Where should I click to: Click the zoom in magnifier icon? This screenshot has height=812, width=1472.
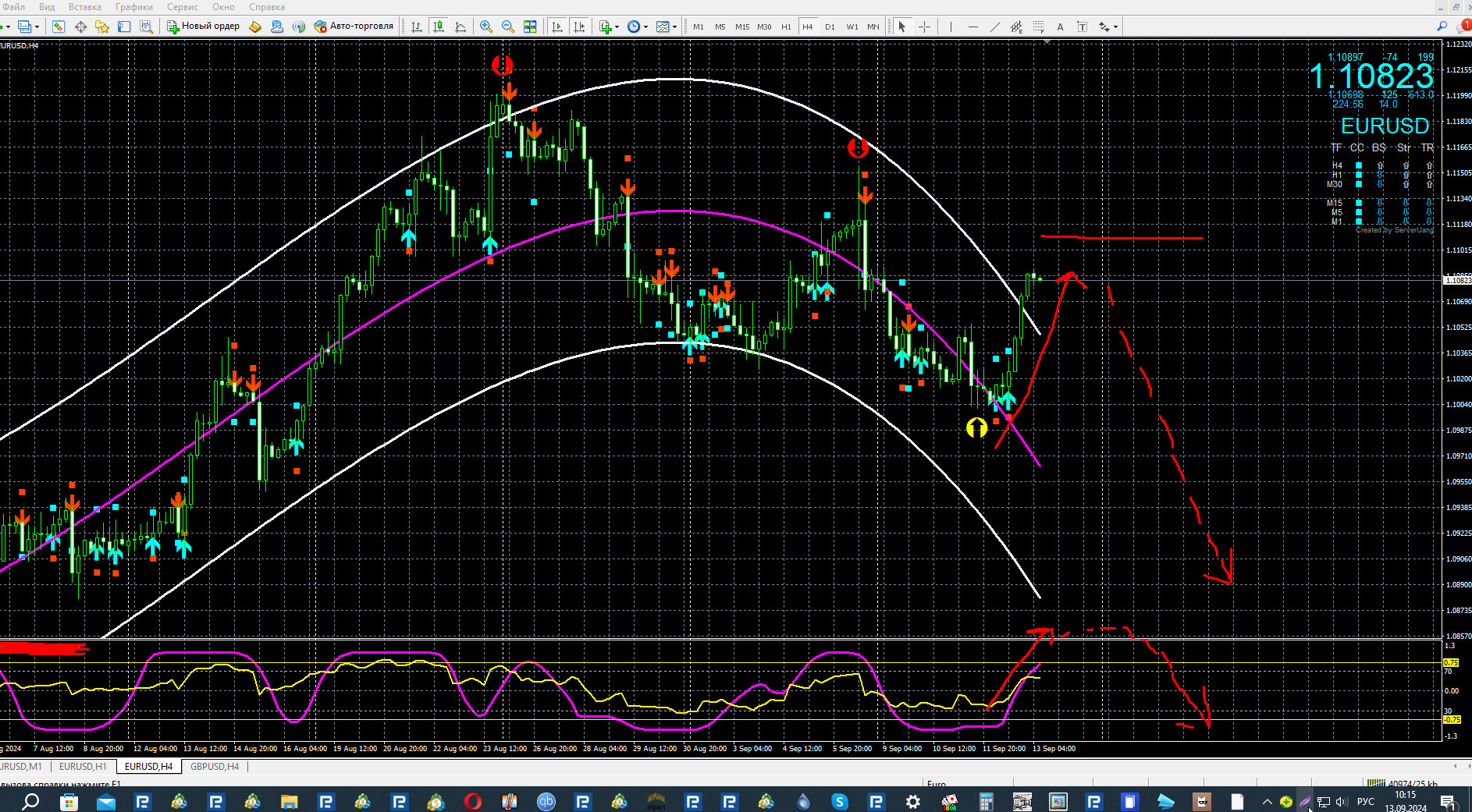(485, 27)
